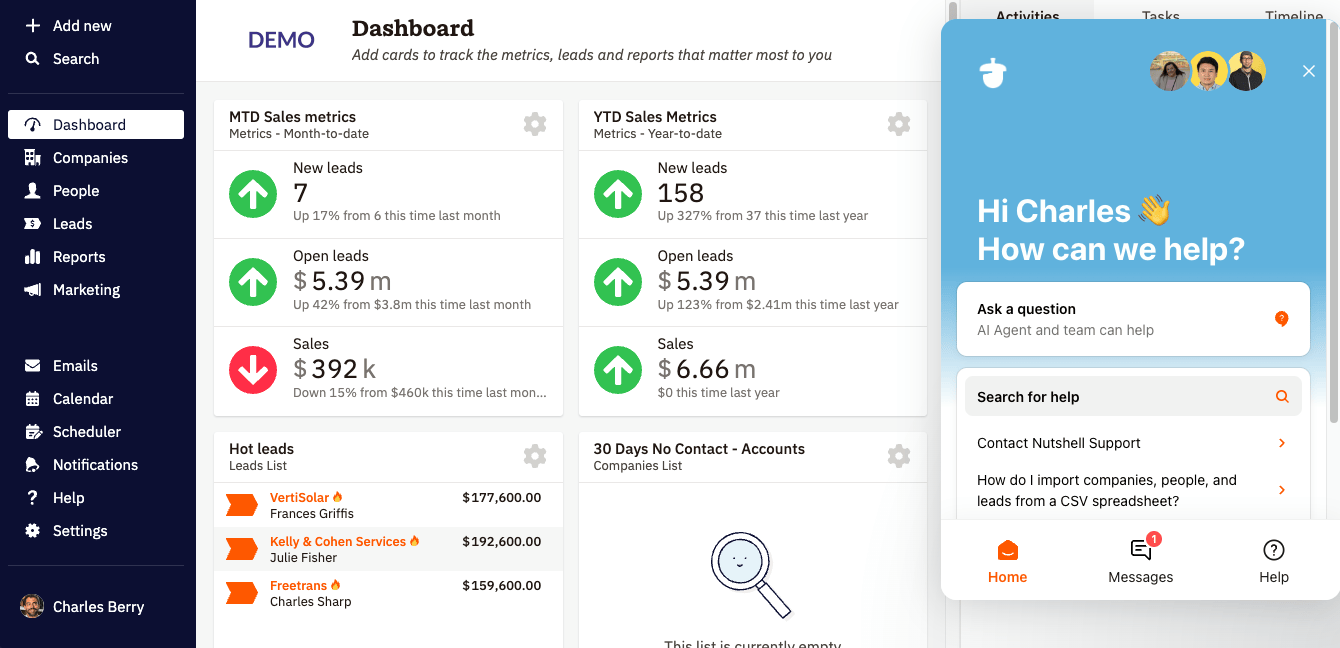Click the Help question mark in widget footer
The width and height of the screenshot is (1340, 648).
click(x=1273, y=561)
